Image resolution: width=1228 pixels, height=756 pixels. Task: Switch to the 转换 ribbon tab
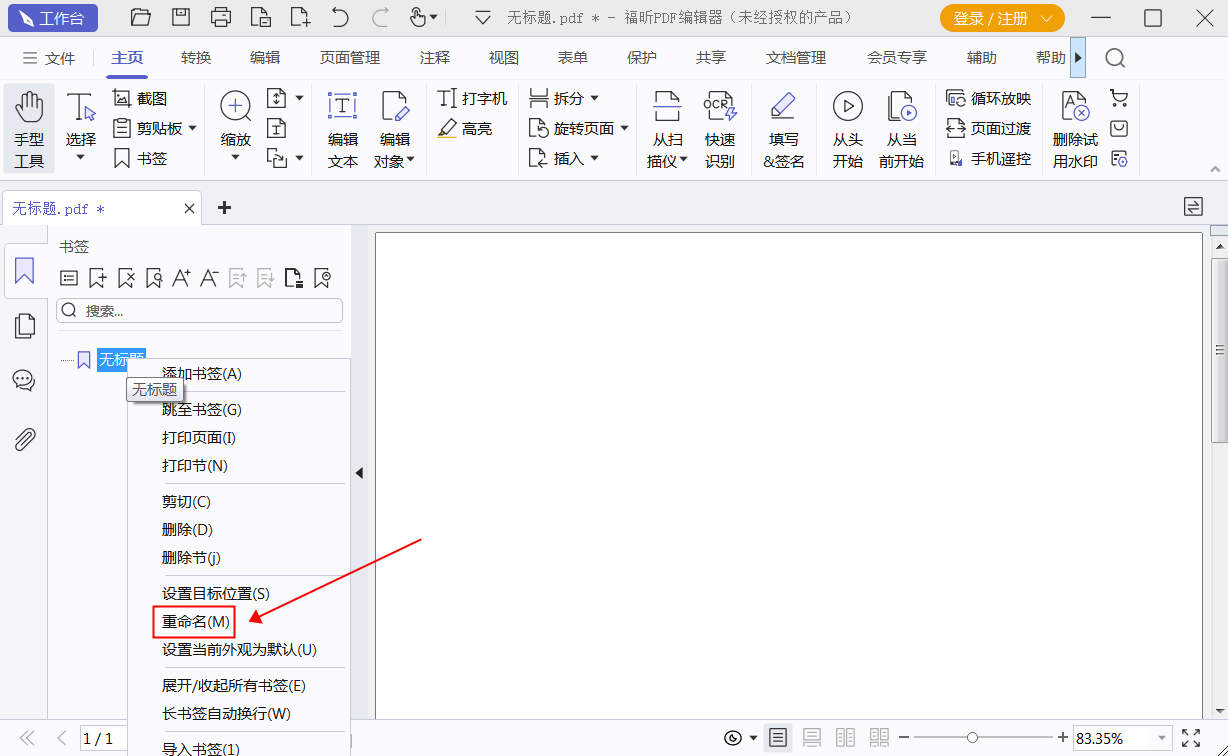pyautogui.click(x=196, y=57)
